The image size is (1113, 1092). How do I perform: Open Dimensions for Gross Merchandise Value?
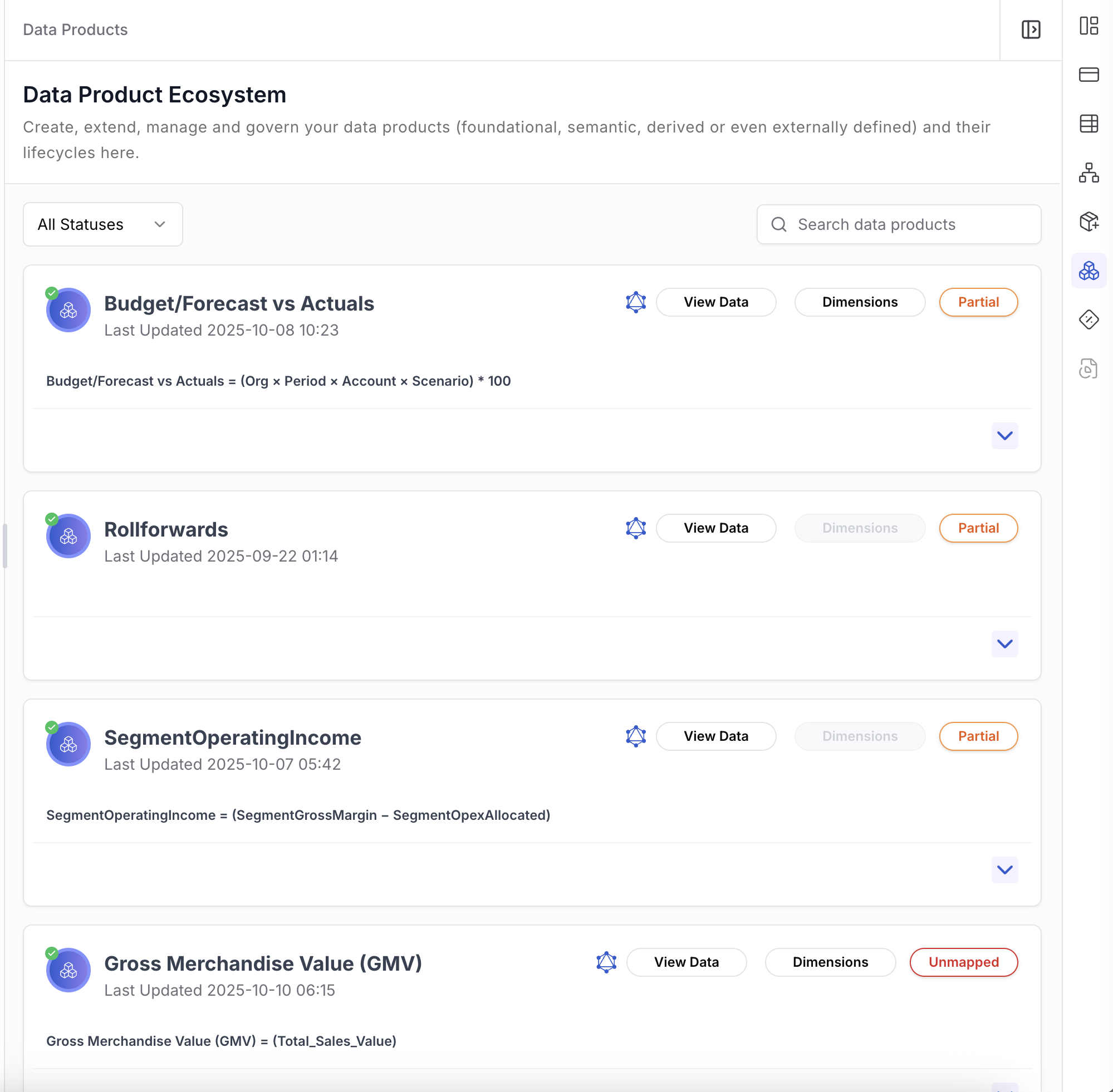[x=830, y=962]
